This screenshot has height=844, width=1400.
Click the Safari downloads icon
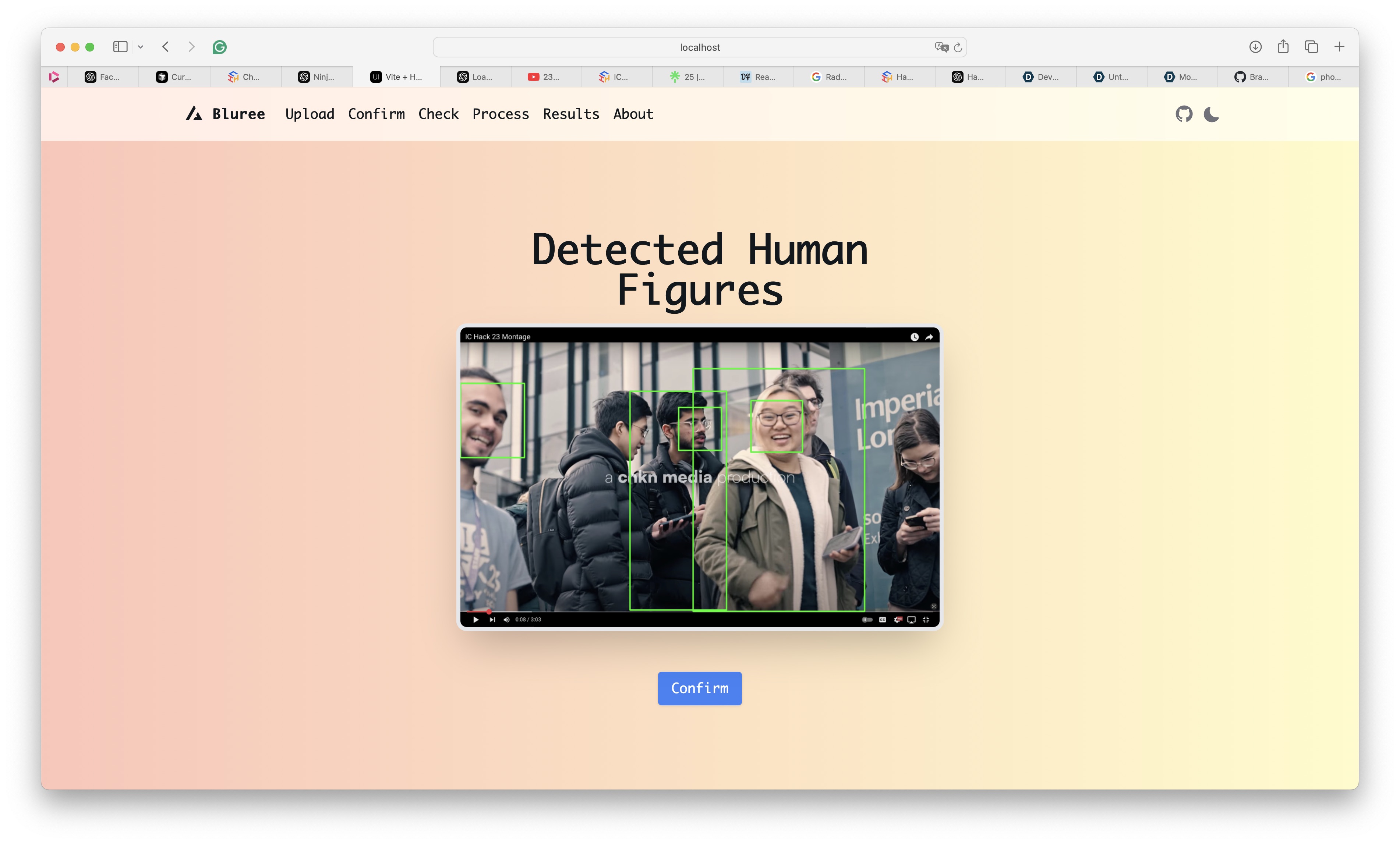(1255, 47)
